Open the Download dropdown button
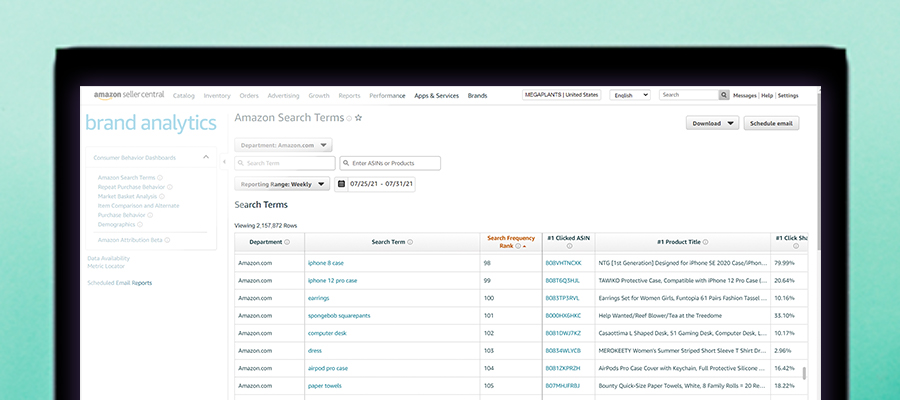This screenshot has height=400, width=900. point(712,123)
